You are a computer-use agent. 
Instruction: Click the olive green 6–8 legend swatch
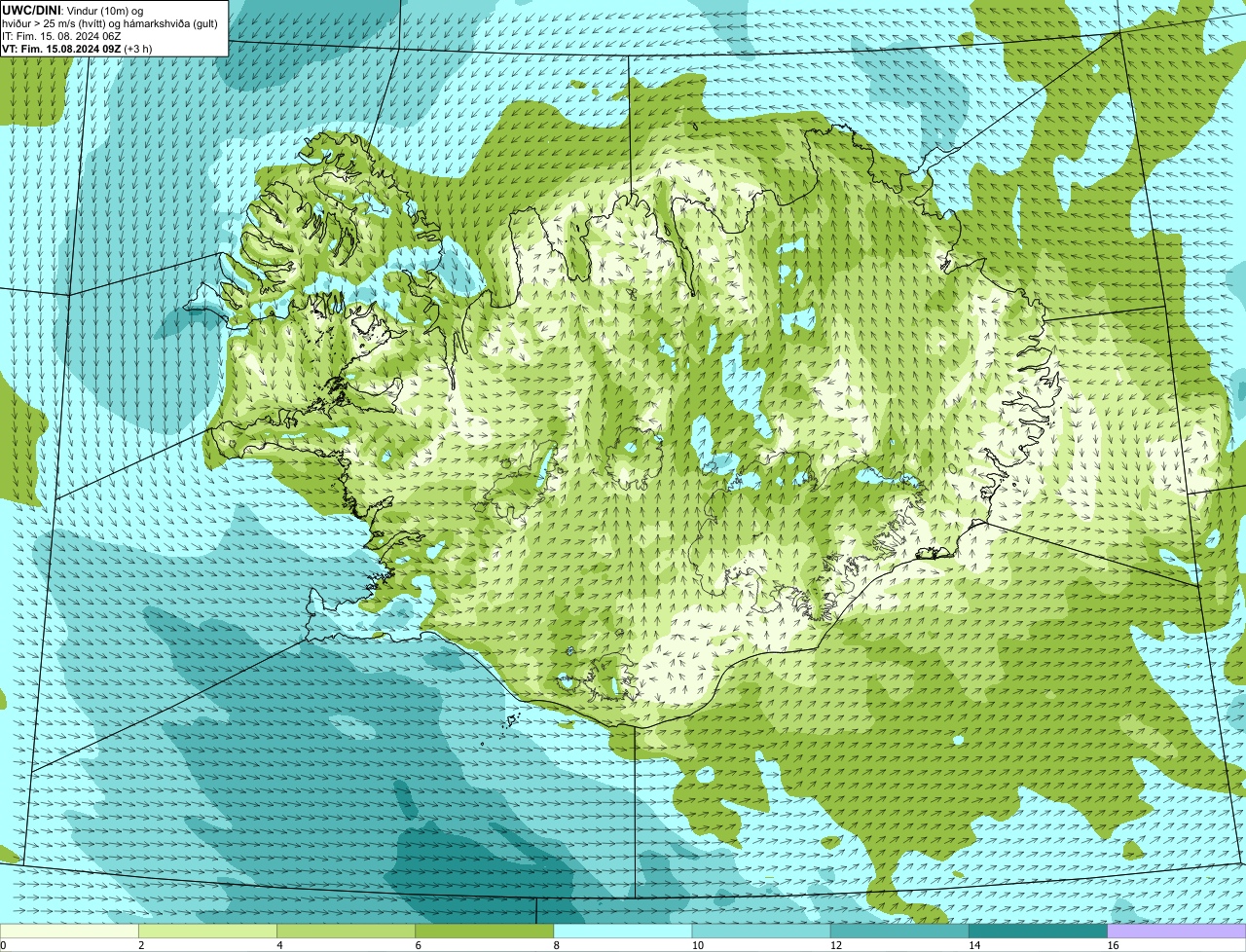click(x=485, y=932)
